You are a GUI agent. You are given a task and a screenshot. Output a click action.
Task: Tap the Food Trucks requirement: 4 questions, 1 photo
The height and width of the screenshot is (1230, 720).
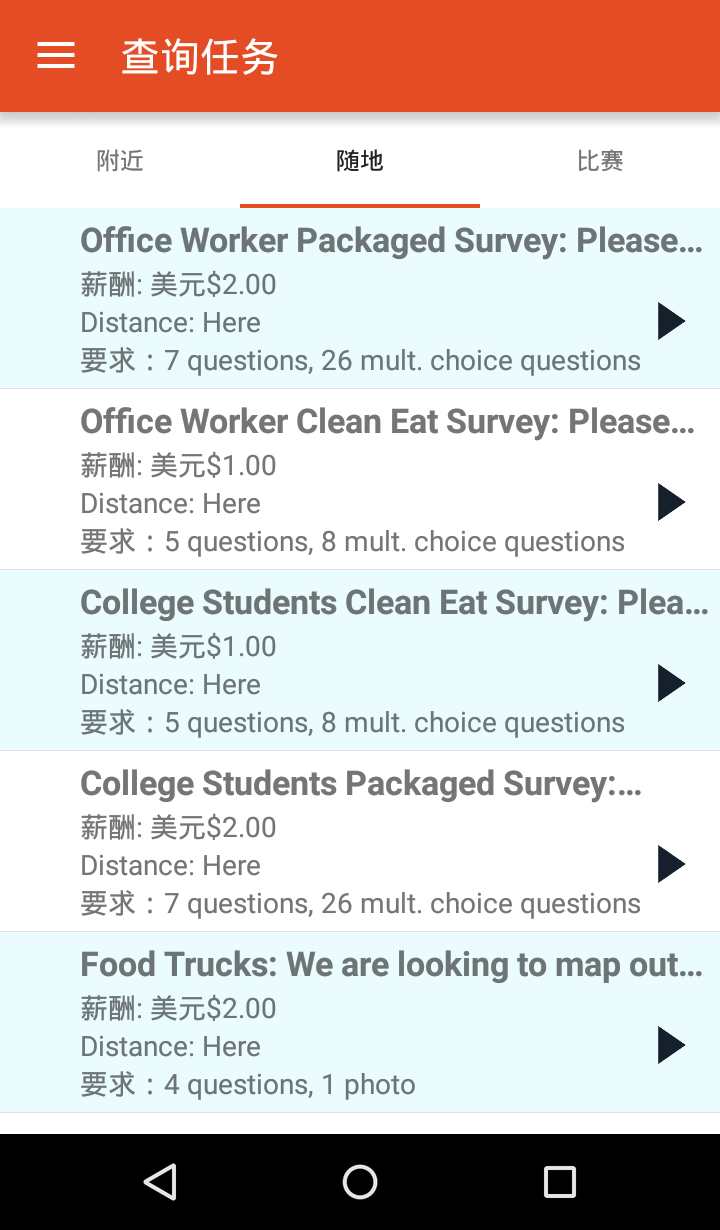(x=248, y=1085)
